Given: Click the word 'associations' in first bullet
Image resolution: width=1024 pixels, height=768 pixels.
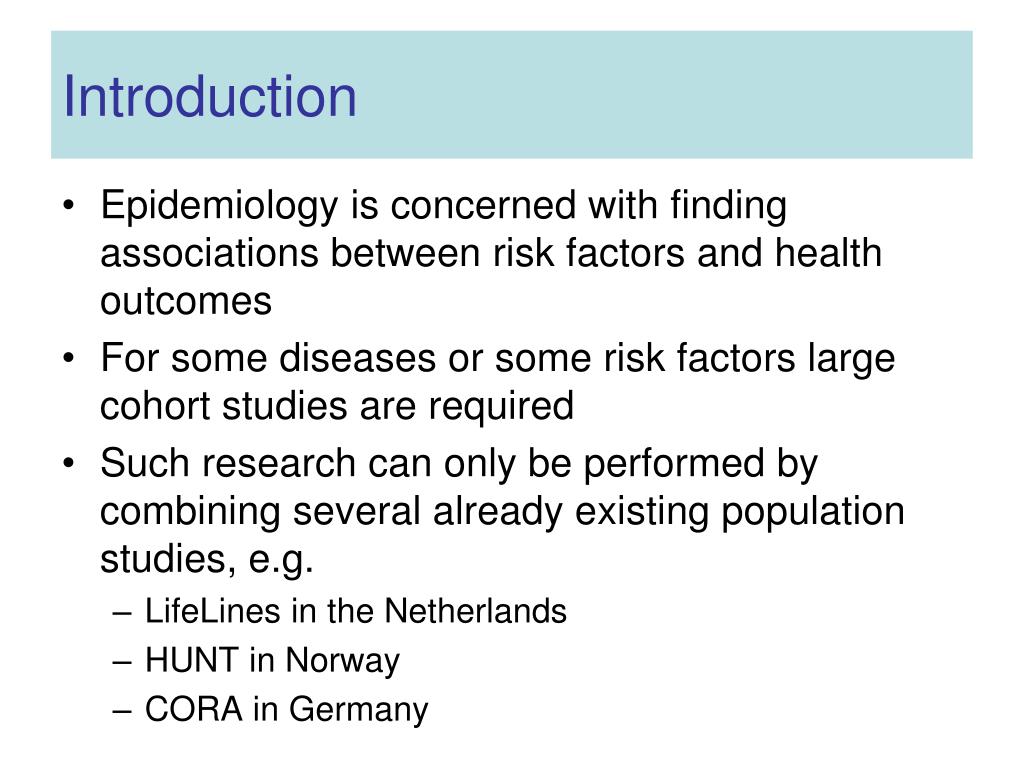Looking at the screenshot, I should [209, 253].
